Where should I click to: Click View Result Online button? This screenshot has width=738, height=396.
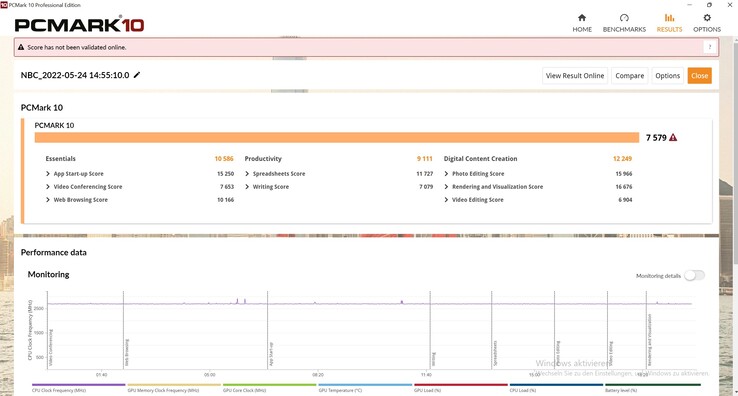[575, 76]
